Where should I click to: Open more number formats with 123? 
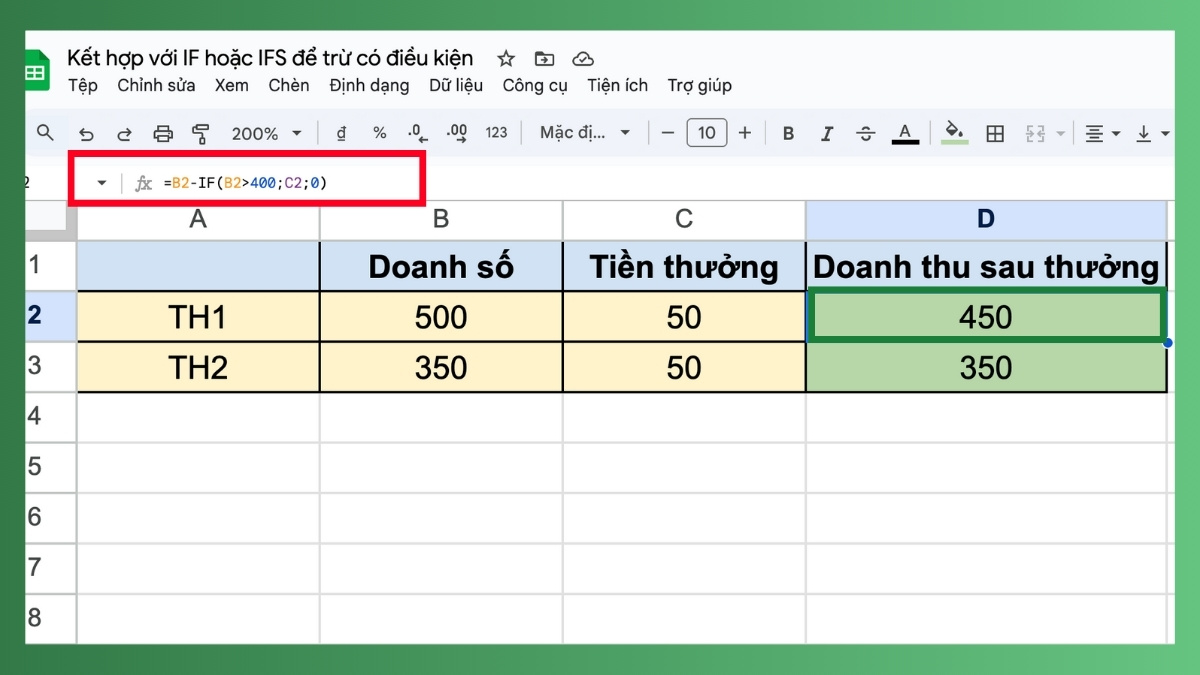pyautogui.click(x=495, y=132)
